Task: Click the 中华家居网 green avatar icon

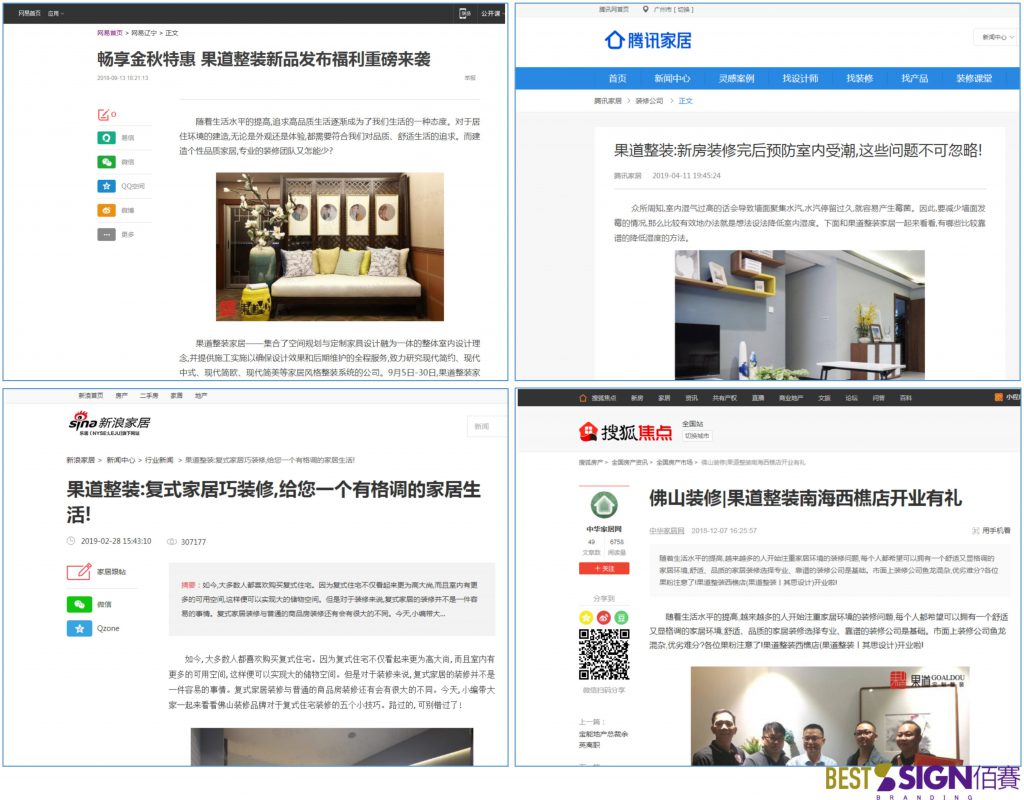Action: pos(604,504)
